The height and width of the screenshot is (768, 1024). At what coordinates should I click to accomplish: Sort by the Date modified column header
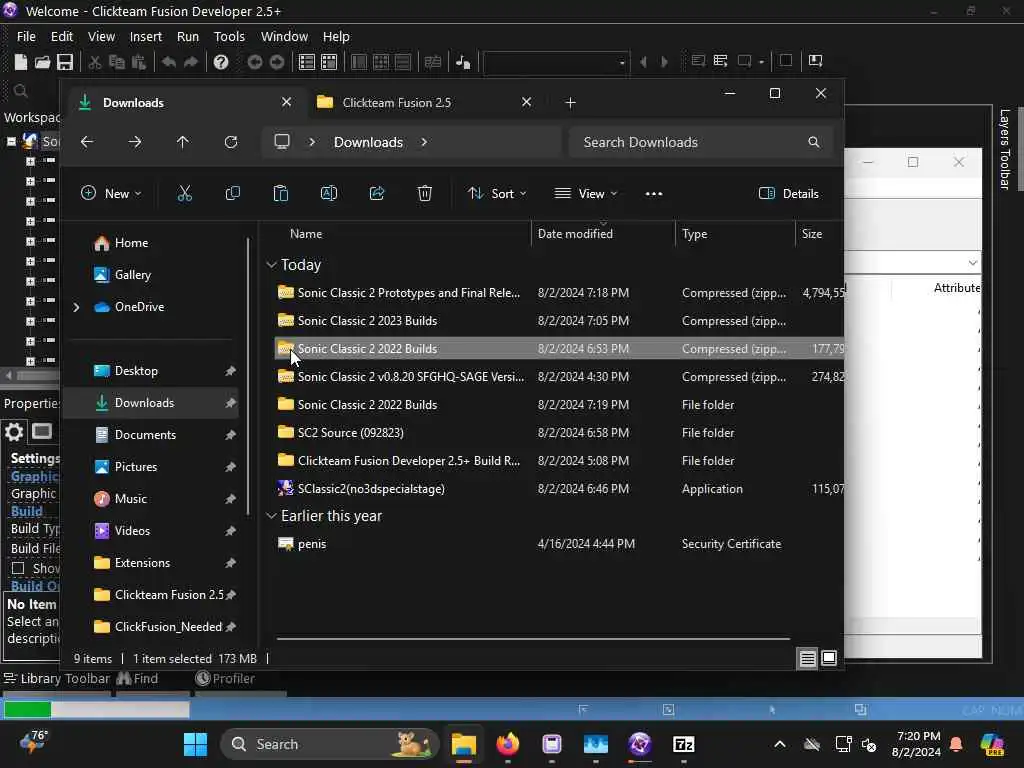(x=575, y=234)
